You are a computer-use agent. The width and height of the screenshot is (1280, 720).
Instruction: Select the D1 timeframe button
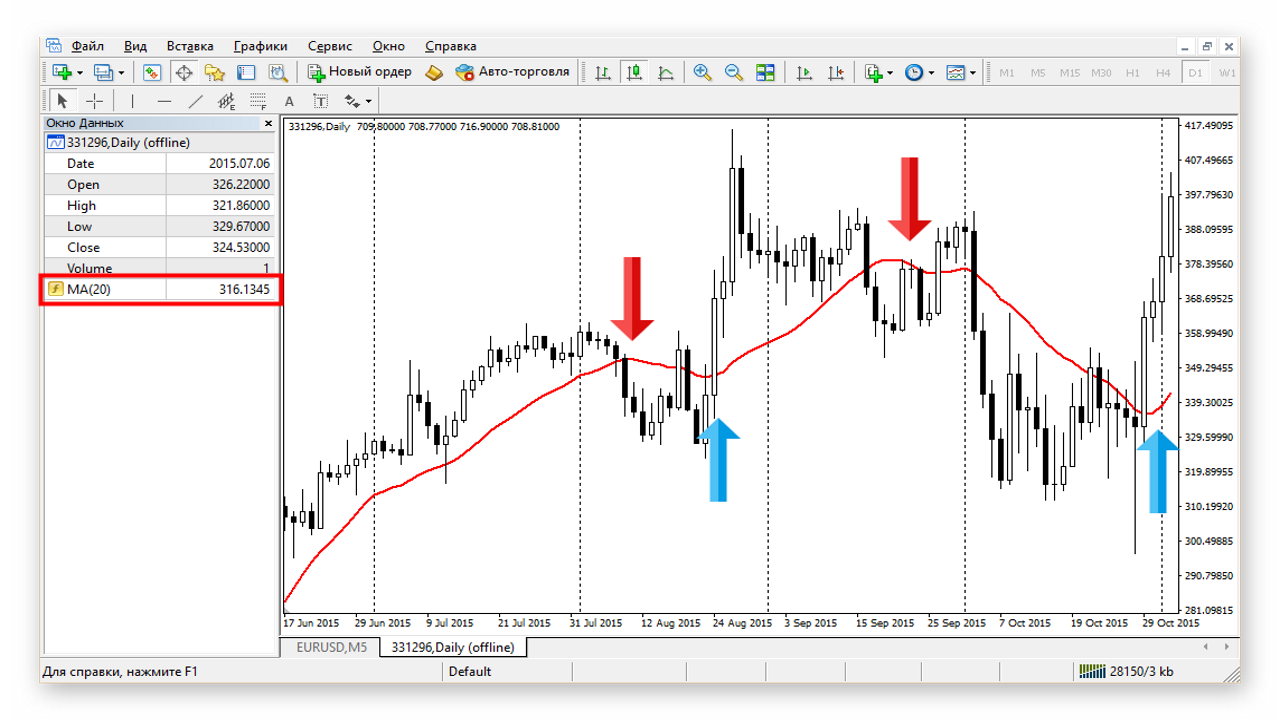pyautogui.click(x=1195, y=72)
